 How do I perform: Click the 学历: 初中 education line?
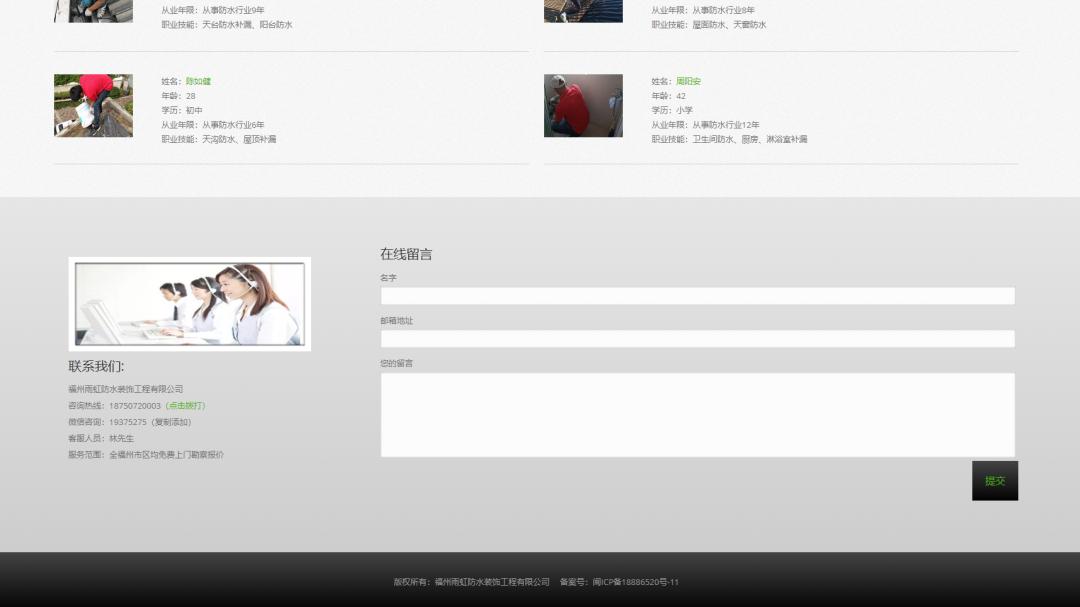(182, 110)
